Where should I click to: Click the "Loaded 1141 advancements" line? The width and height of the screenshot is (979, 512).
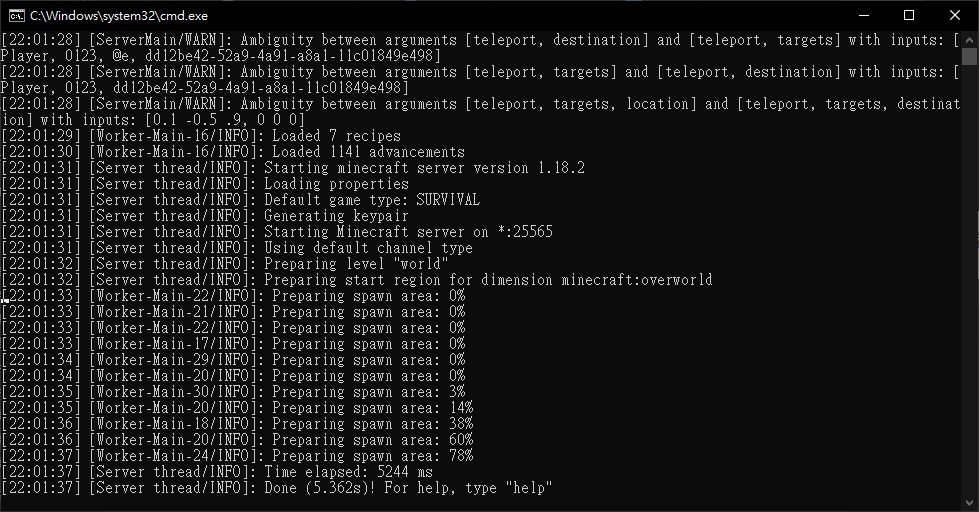click(x=233, y=151)
